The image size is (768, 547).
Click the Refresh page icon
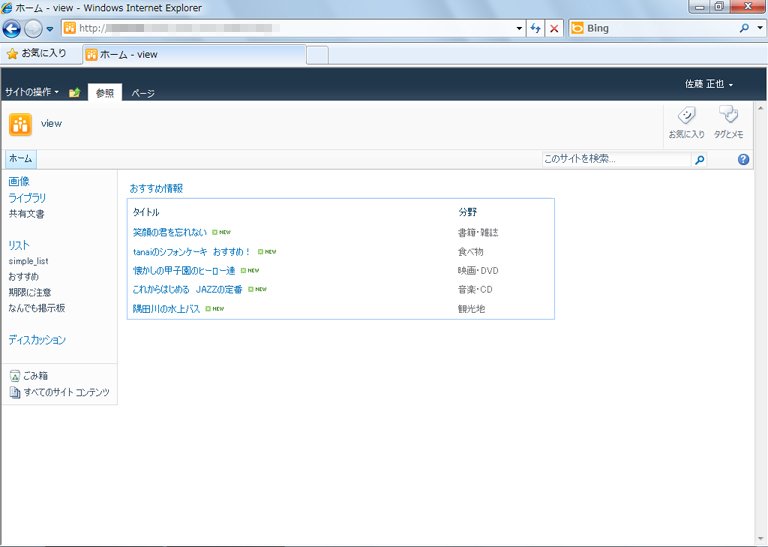[x=535, y=28]
